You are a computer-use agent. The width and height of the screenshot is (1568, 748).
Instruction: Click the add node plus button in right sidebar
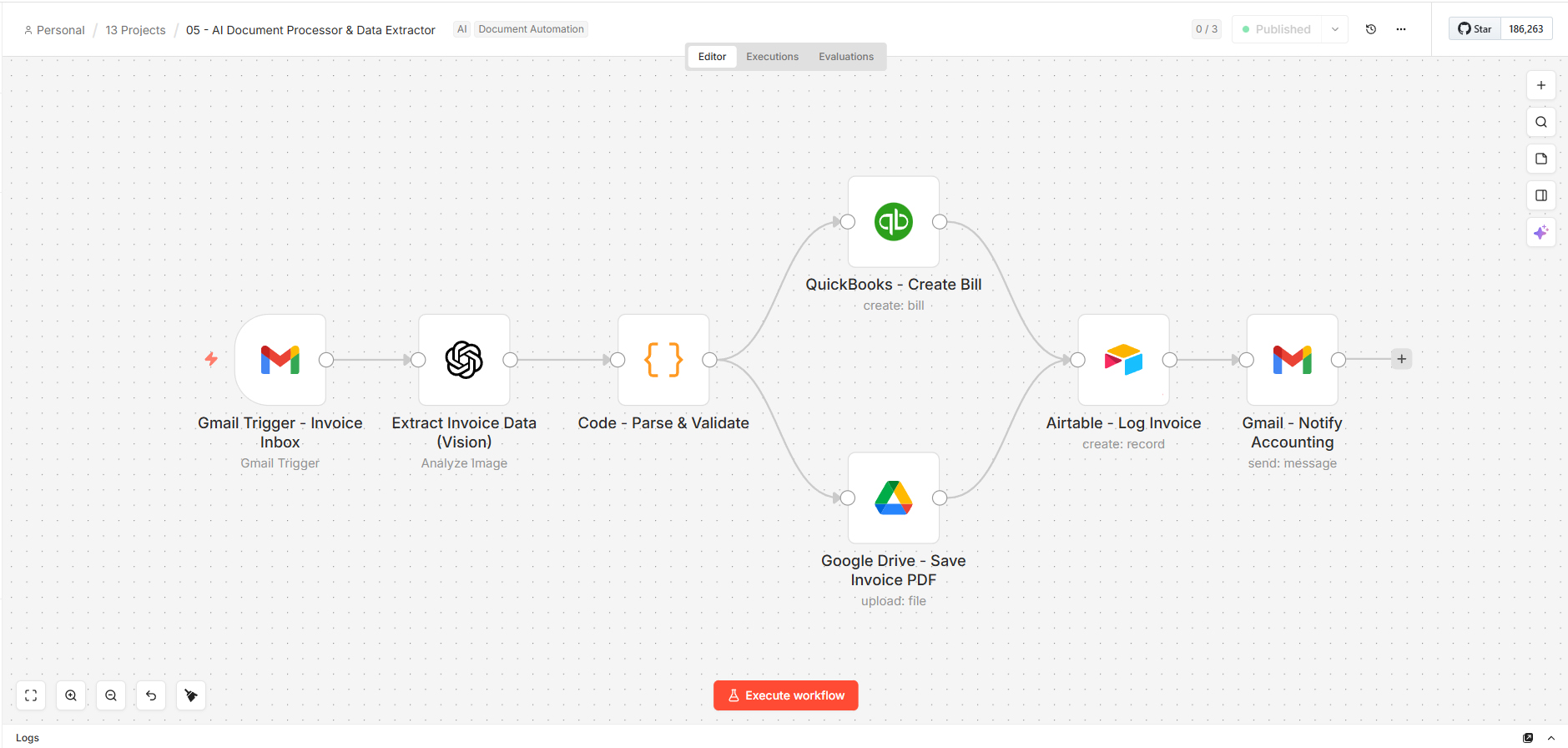(x=1541, y=85)
